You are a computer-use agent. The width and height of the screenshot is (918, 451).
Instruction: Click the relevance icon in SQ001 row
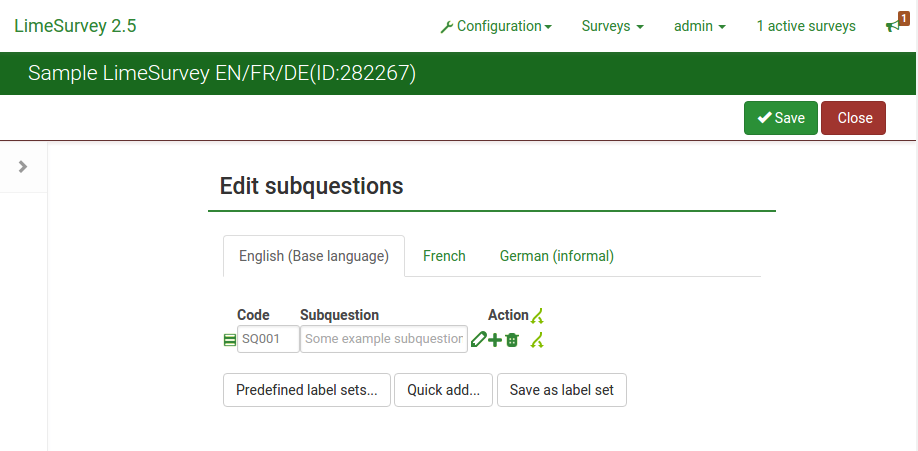point(537,340)
